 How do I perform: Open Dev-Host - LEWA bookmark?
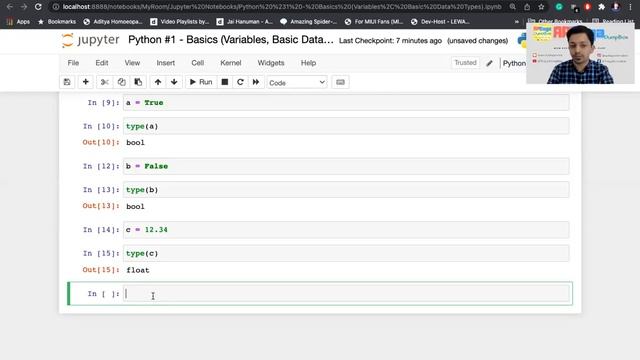tap(440, 22)
